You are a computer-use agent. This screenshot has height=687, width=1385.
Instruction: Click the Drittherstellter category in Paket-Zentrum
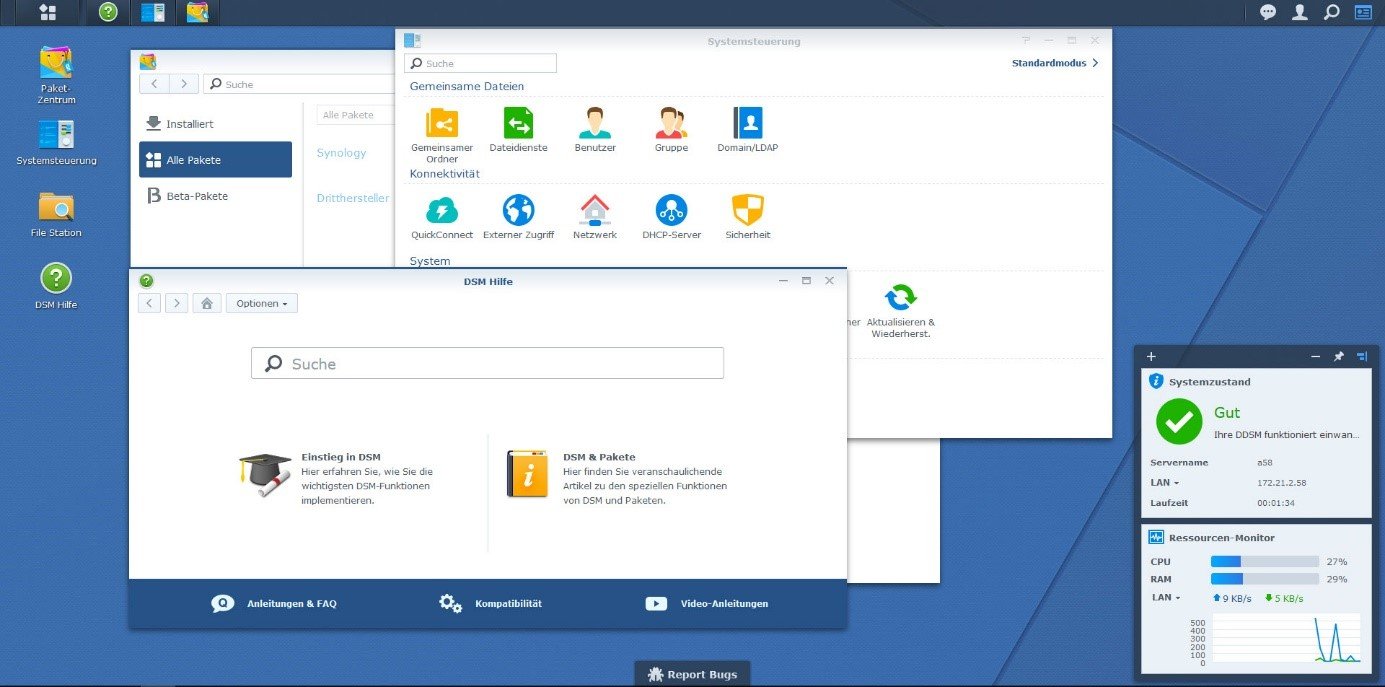[353, 198]
